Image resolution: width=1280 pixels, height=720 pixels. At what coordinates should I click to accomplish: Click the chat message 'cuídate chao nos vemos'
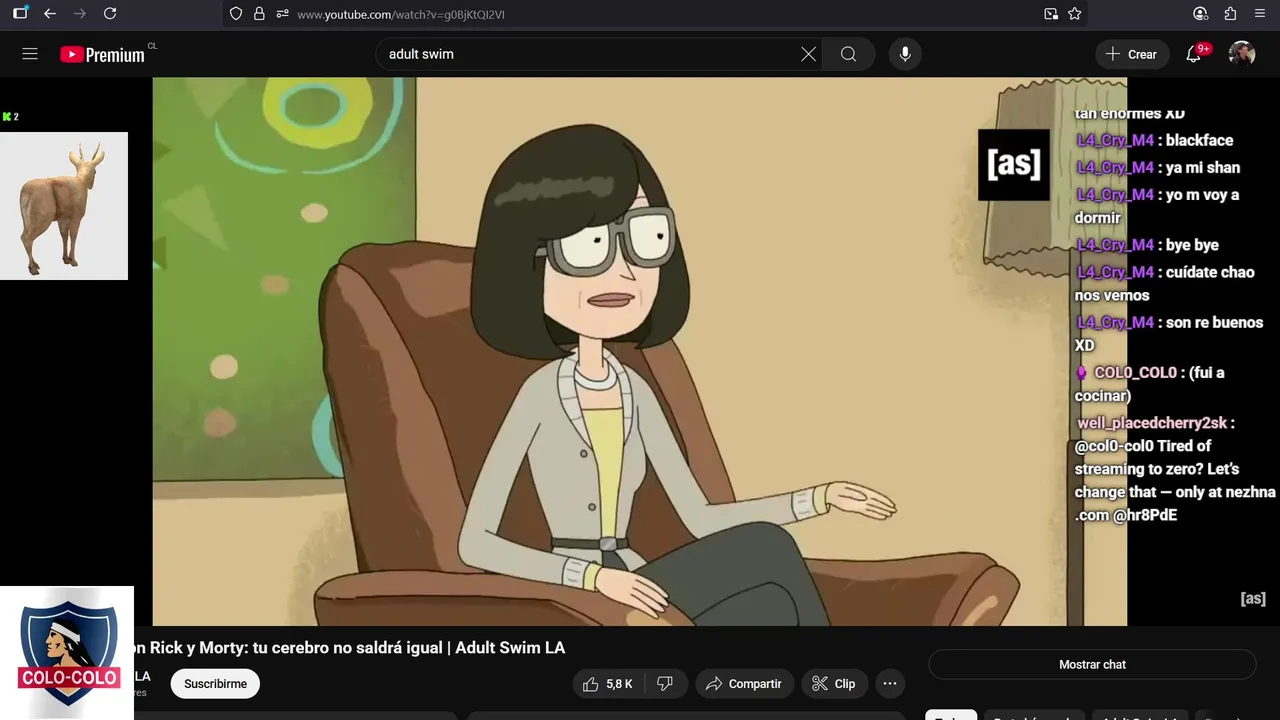coord(1165,284)
